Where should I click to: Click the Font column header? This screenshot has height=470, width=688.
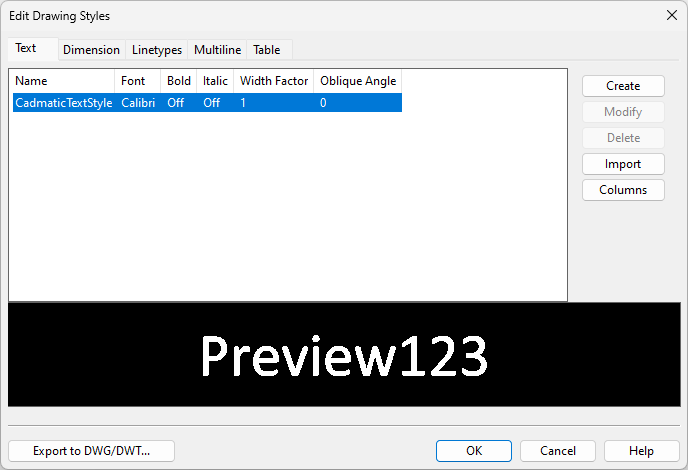coord(137,81)
